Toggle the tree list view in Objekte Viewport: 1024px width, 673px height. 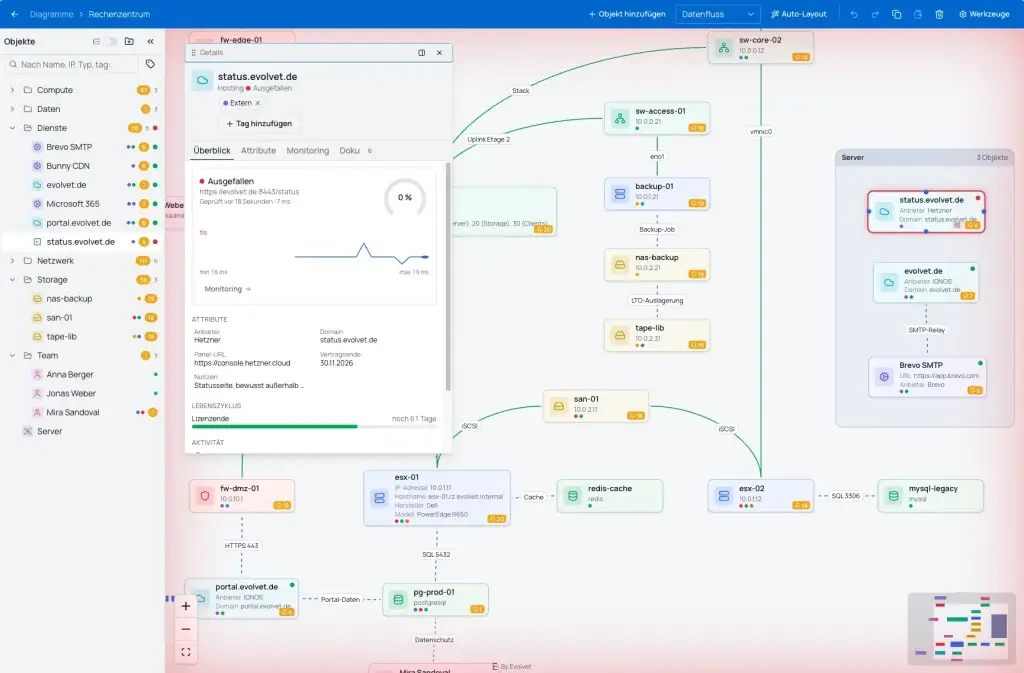click(97, 41)
